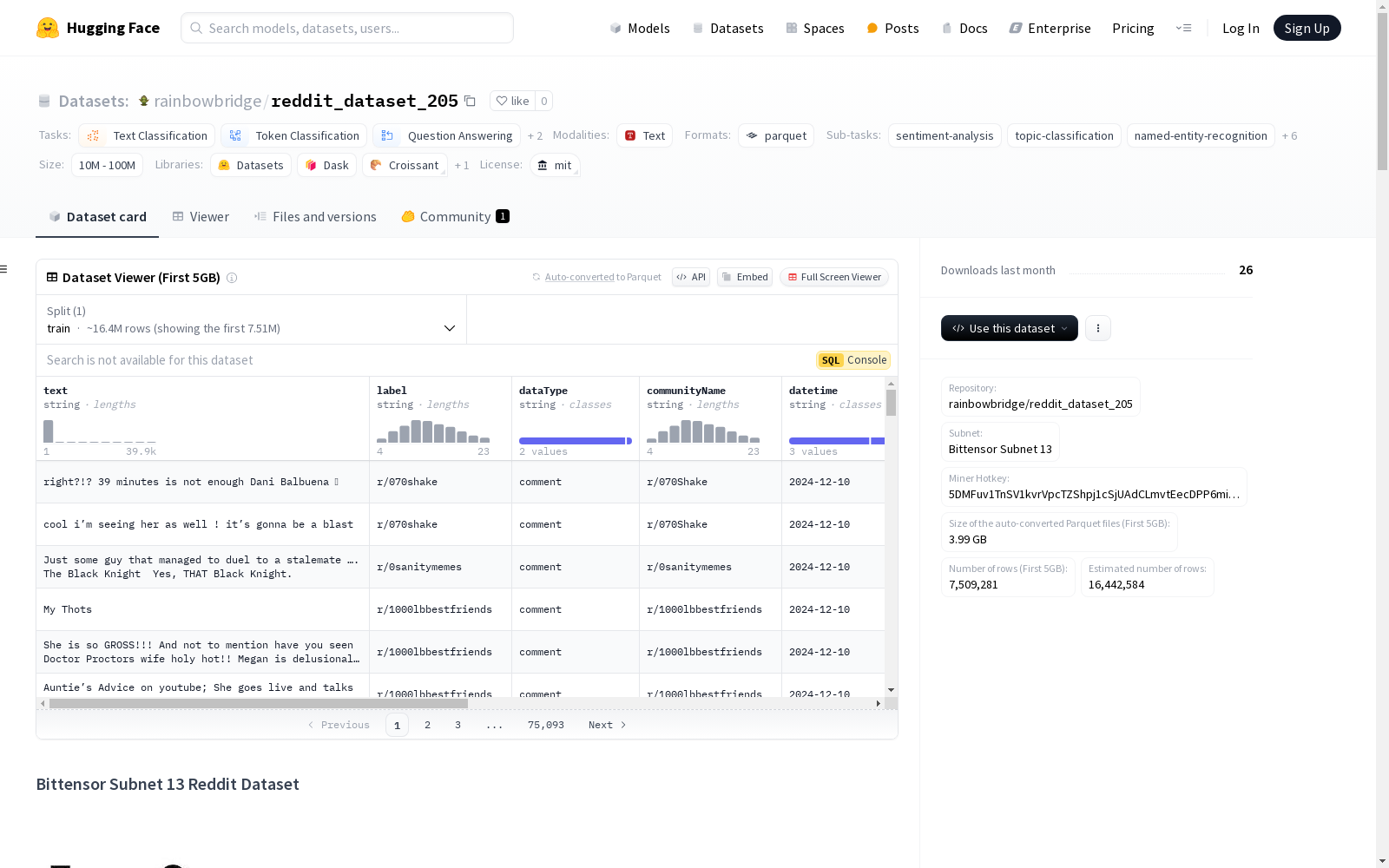The height and width of the screenshot is (868, 1389).
Task: Switch to the Viewer tab
Action: 201,217
